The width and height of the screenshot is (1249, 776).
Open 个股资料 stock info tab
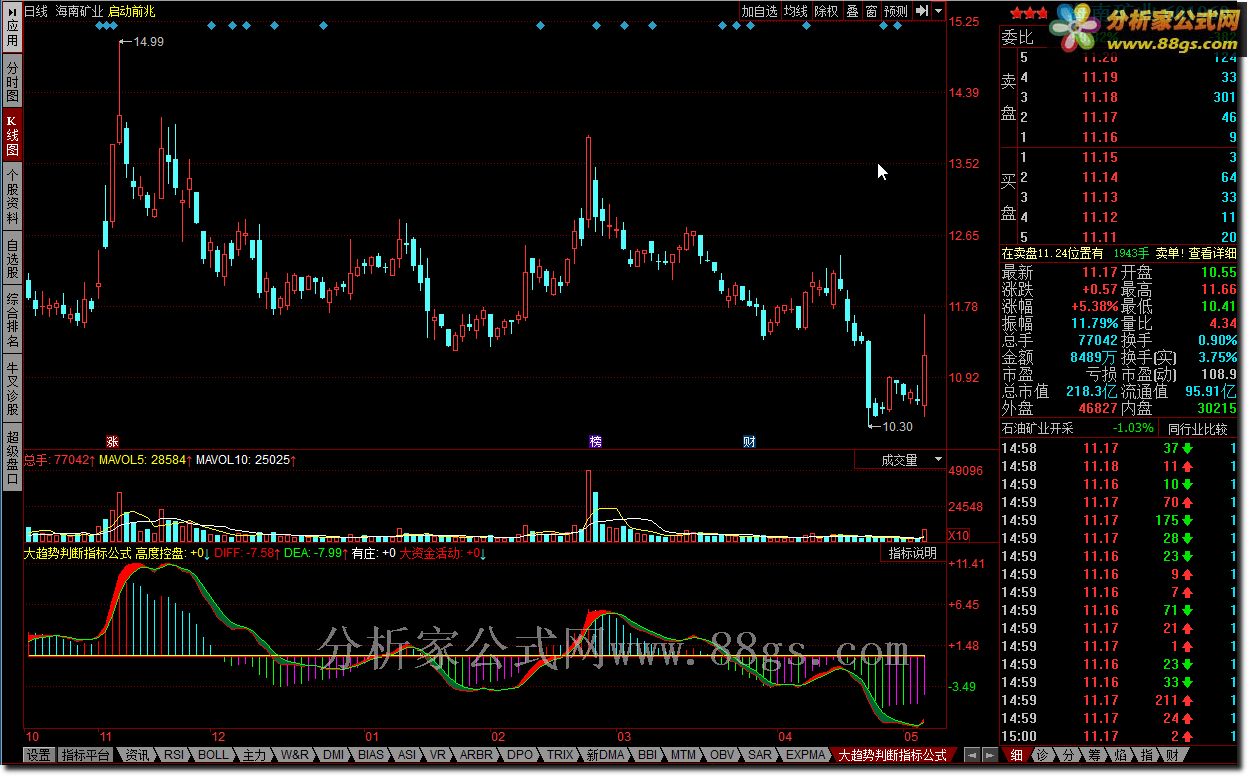coord(12,195)
